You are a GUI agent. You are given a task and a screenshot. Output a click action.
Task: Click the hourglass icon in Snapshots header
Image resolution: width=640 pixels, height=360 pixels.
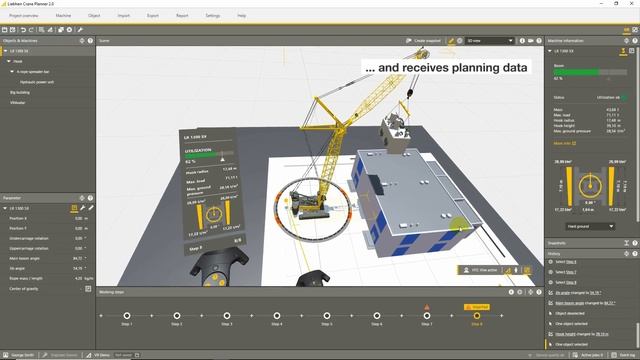[627, 243]
